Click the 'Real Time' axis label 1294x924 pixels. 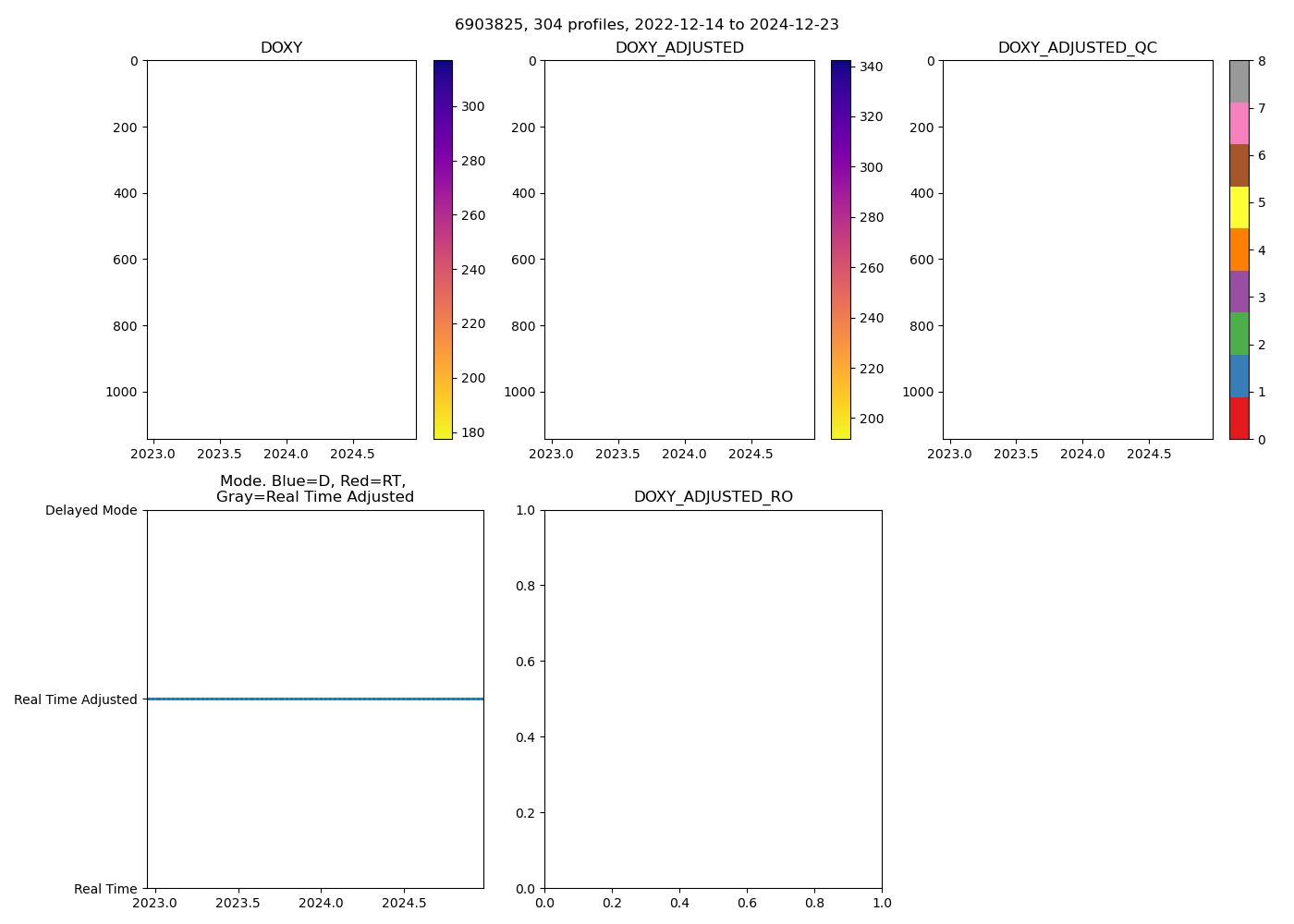pos(105,889)
